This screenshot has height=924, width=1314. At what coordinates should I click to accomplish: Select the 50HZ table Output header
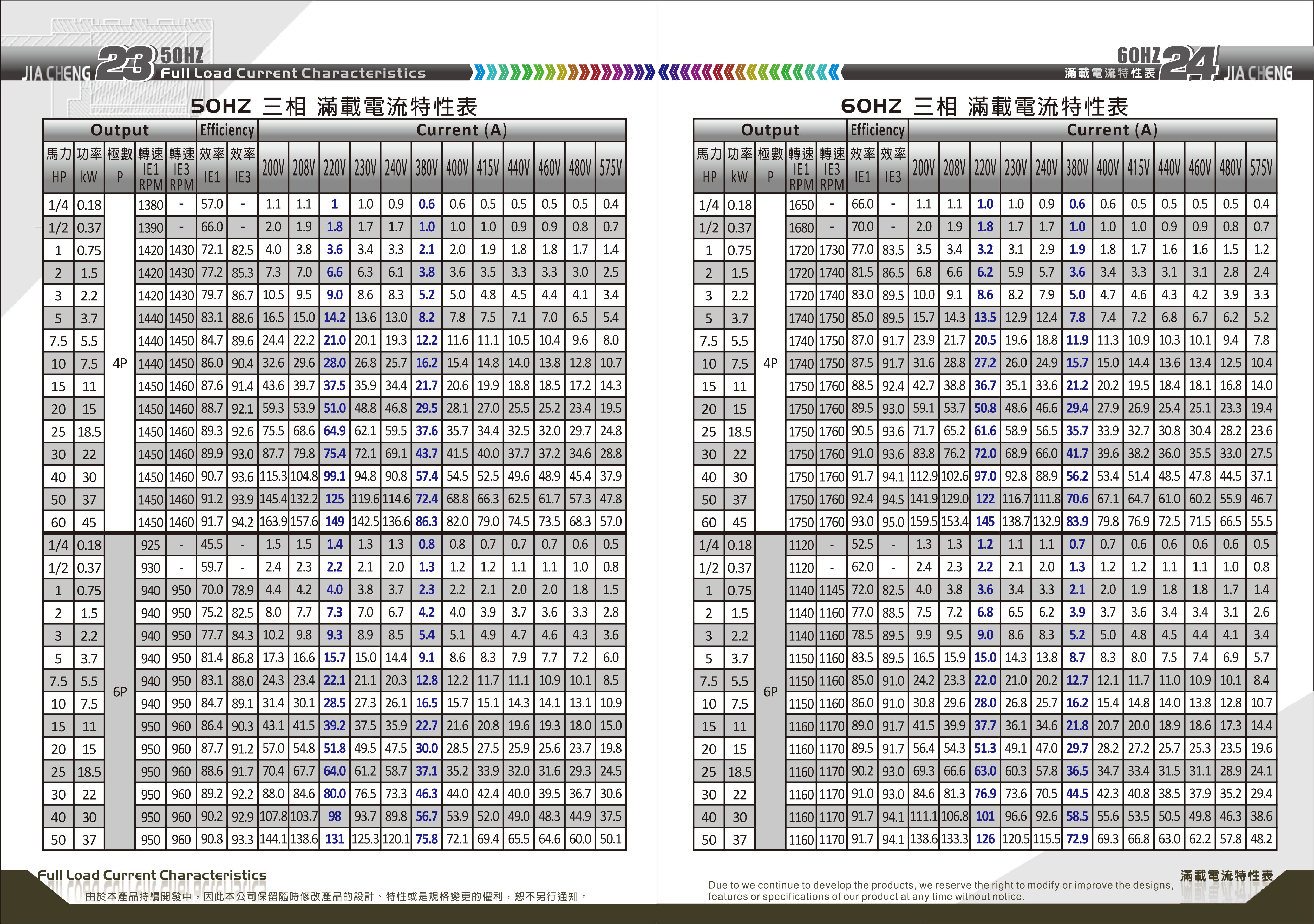[120, 130]
